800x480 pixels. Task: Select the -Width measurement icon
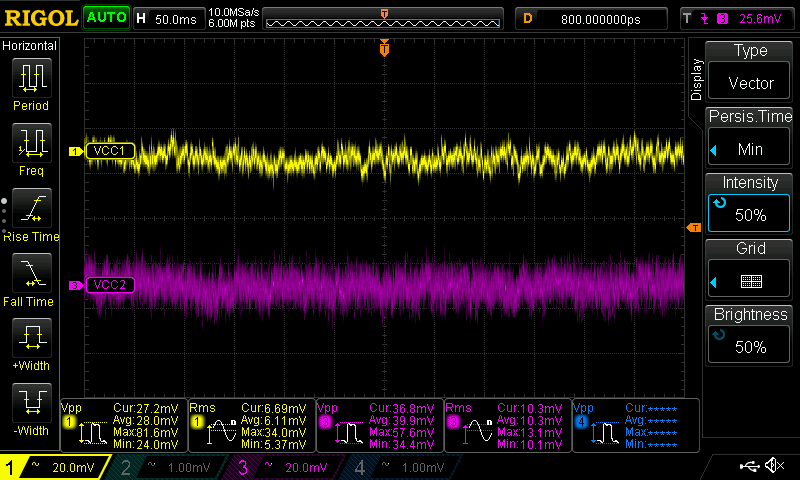point(32,402)
